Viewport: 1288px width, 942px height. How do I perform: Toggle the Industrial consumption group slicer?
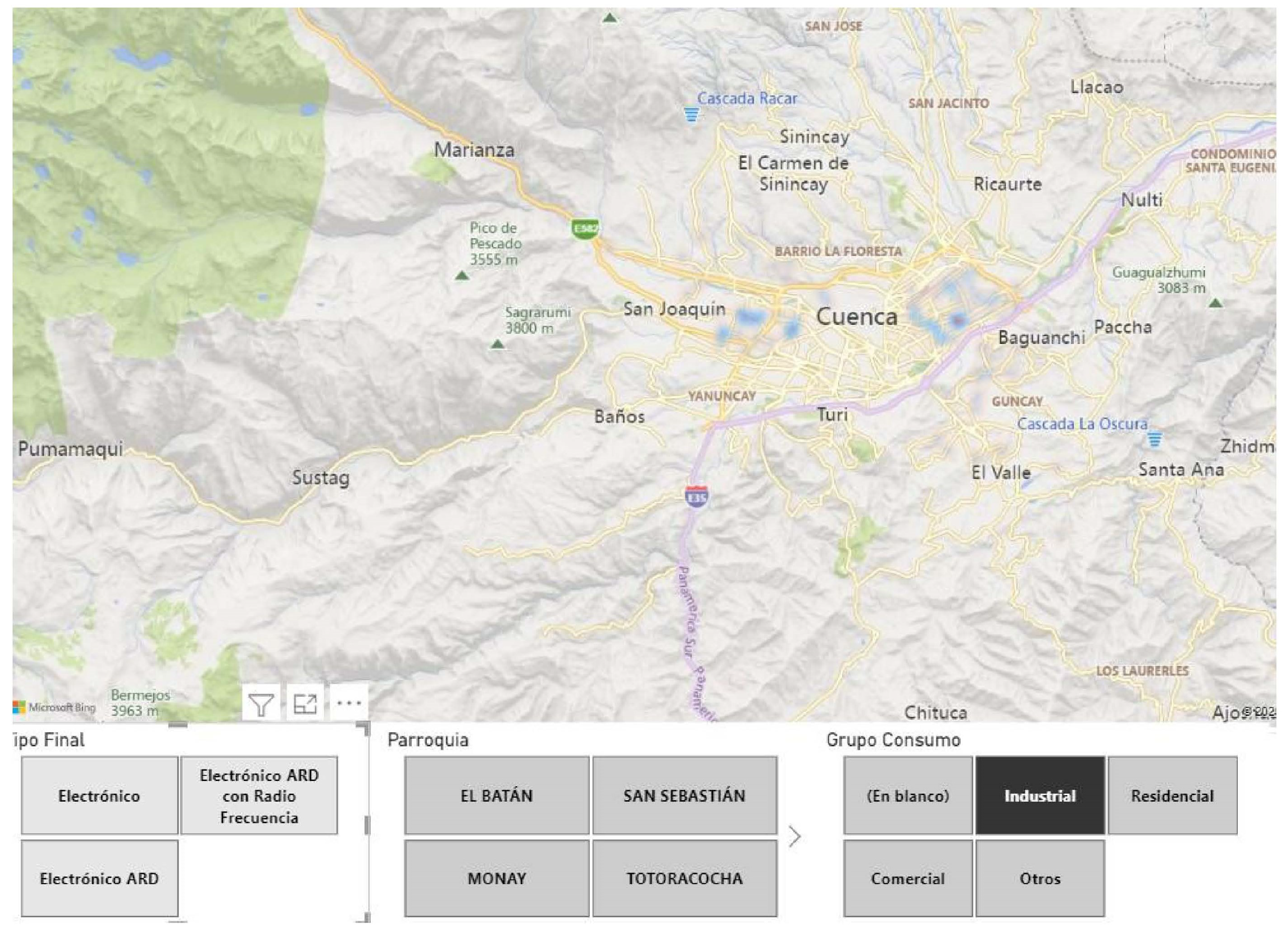[1040, 796]
